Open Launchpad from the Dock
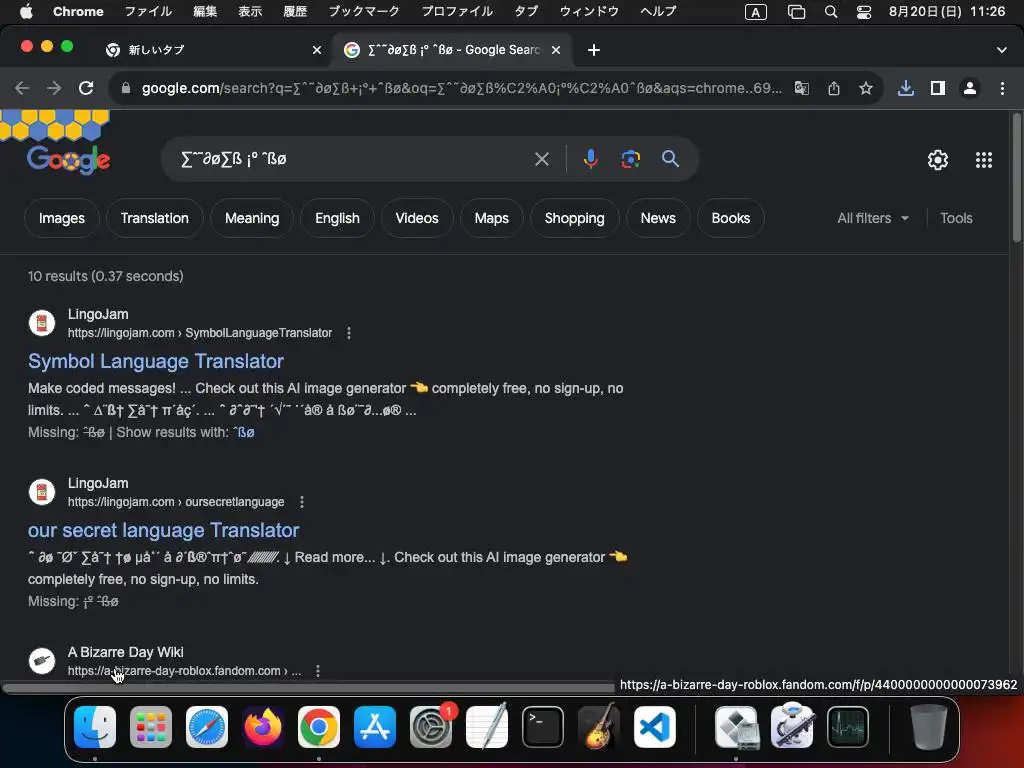This screenshot has width=1024, height=768. (x=151, y=727)
